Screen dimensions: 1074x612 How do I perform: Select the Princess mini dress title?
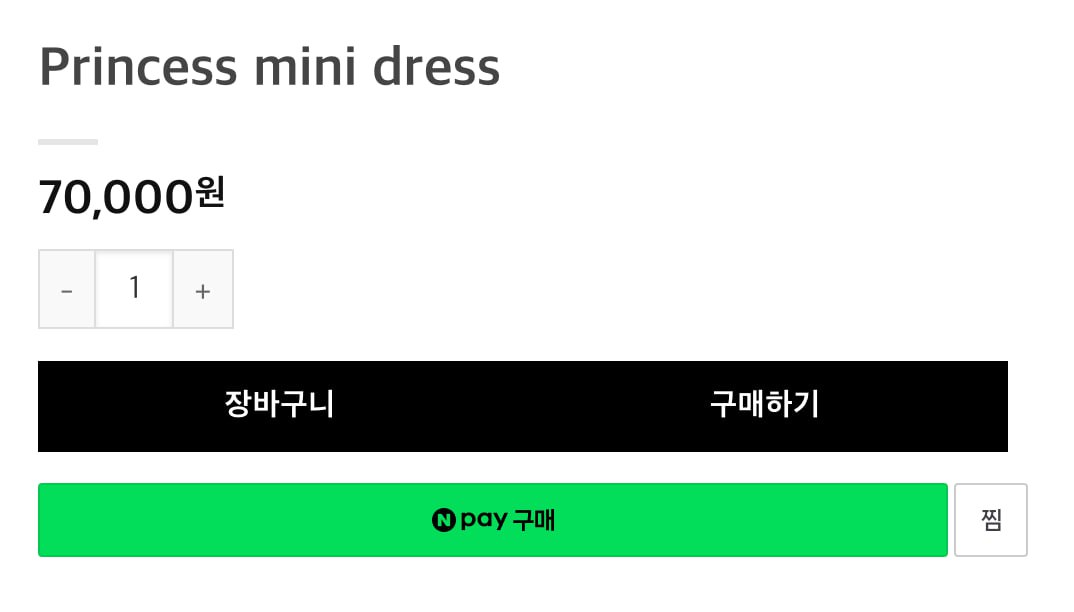pyautogui.click(x=269, y=68)
